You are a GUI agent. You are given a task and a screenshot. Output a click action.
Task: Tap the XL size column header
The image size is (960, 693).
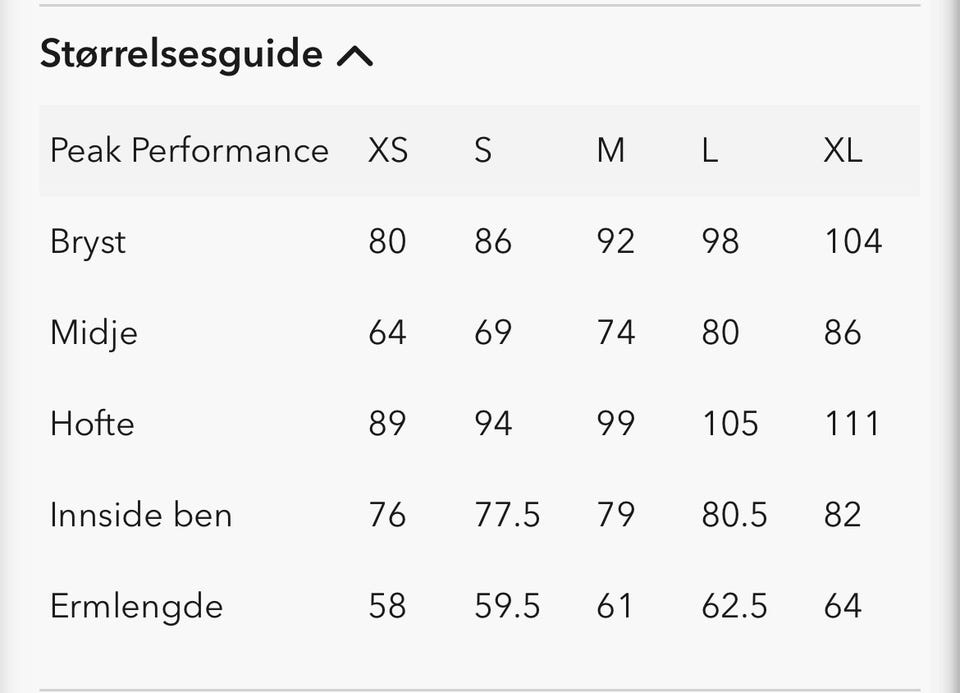pyautogui.click(x=842, y=150)
